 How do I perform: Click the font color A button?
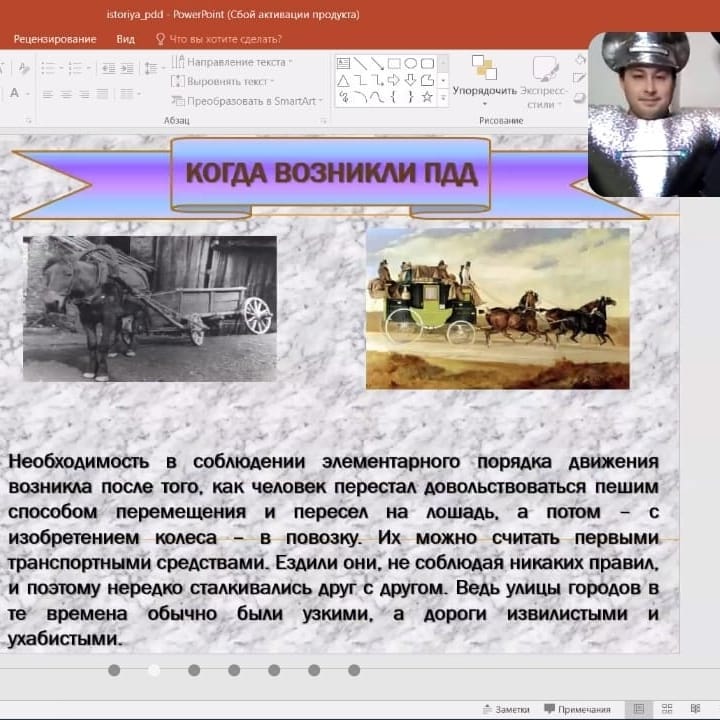(x=14, y=94)
